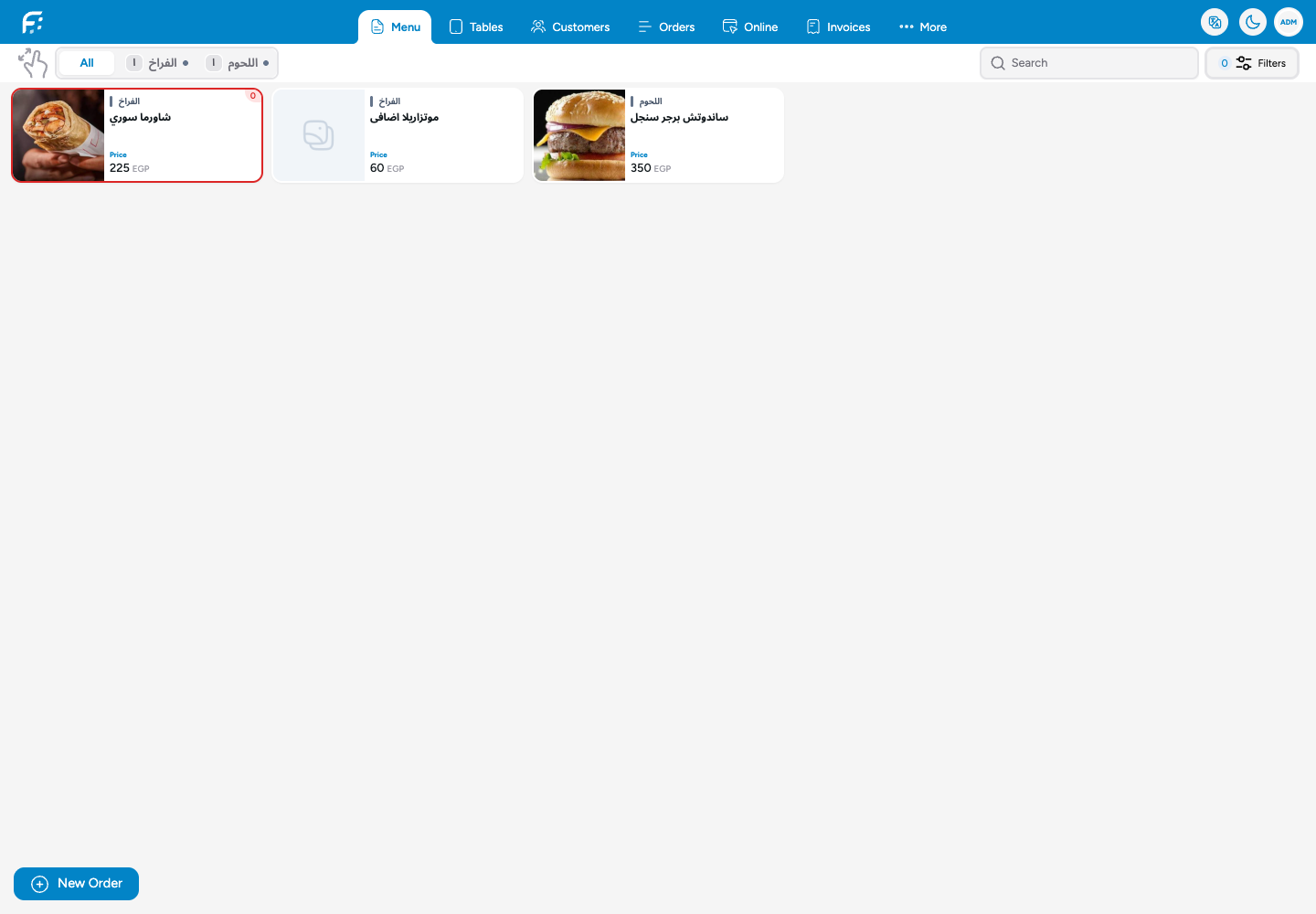Expand the More navigation menu
The height and width of the screenshot is (914, 1316).
923,27
